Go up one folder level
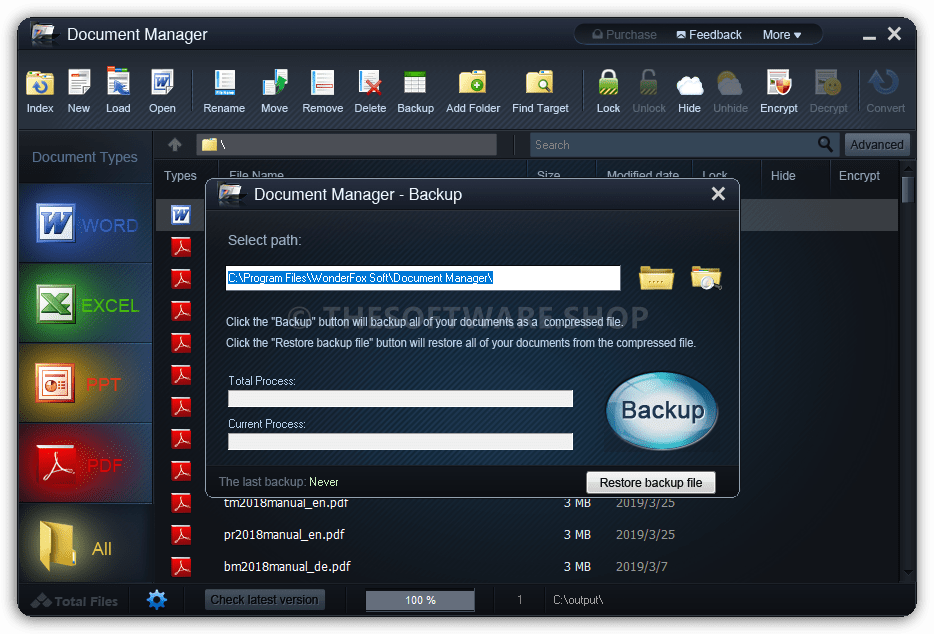 point(175,144)
